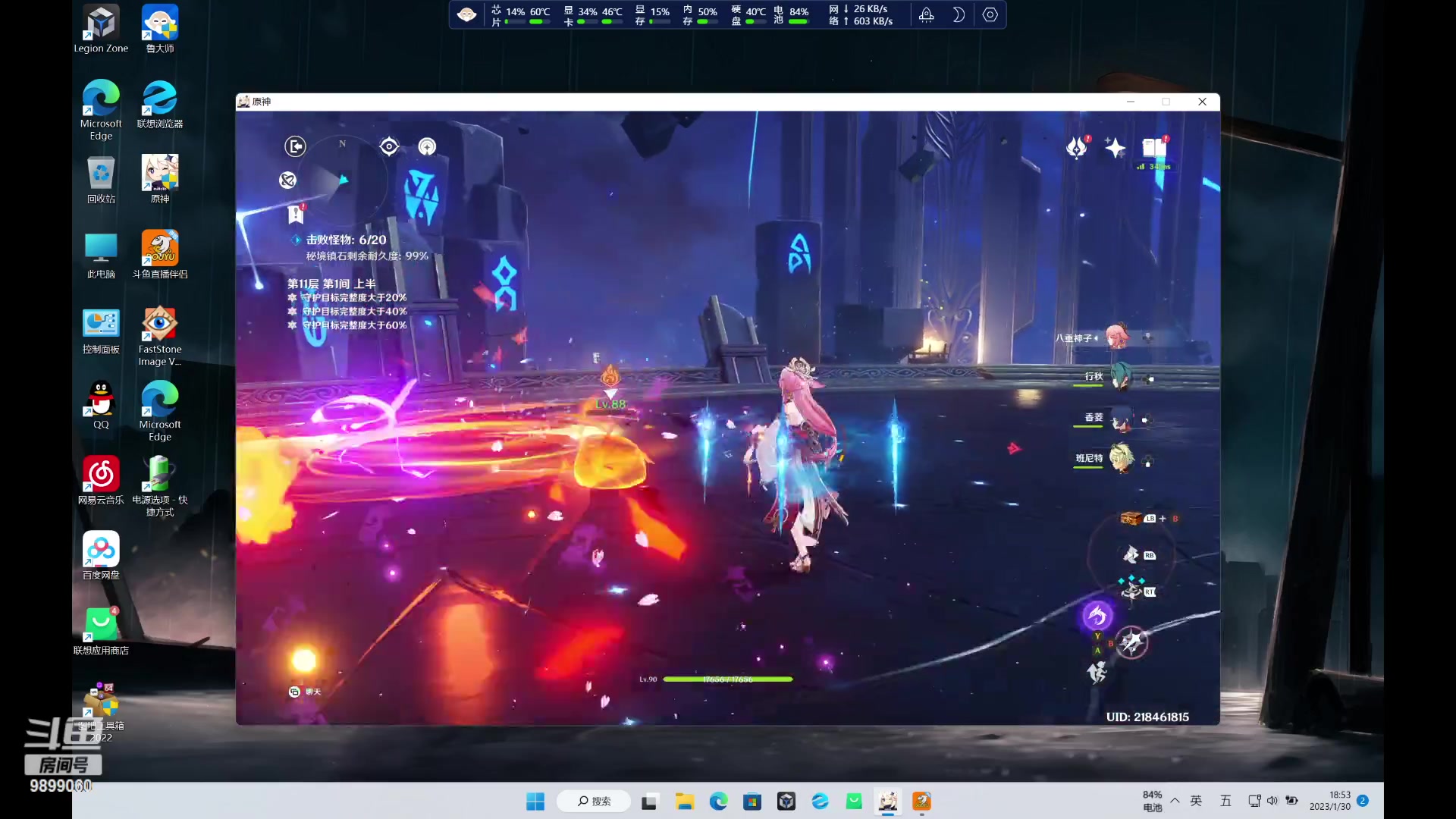The width and height of the screenshot is (1456, 819).
Task: Open File Explorer from the taskbar
Action: pos(685,802)
